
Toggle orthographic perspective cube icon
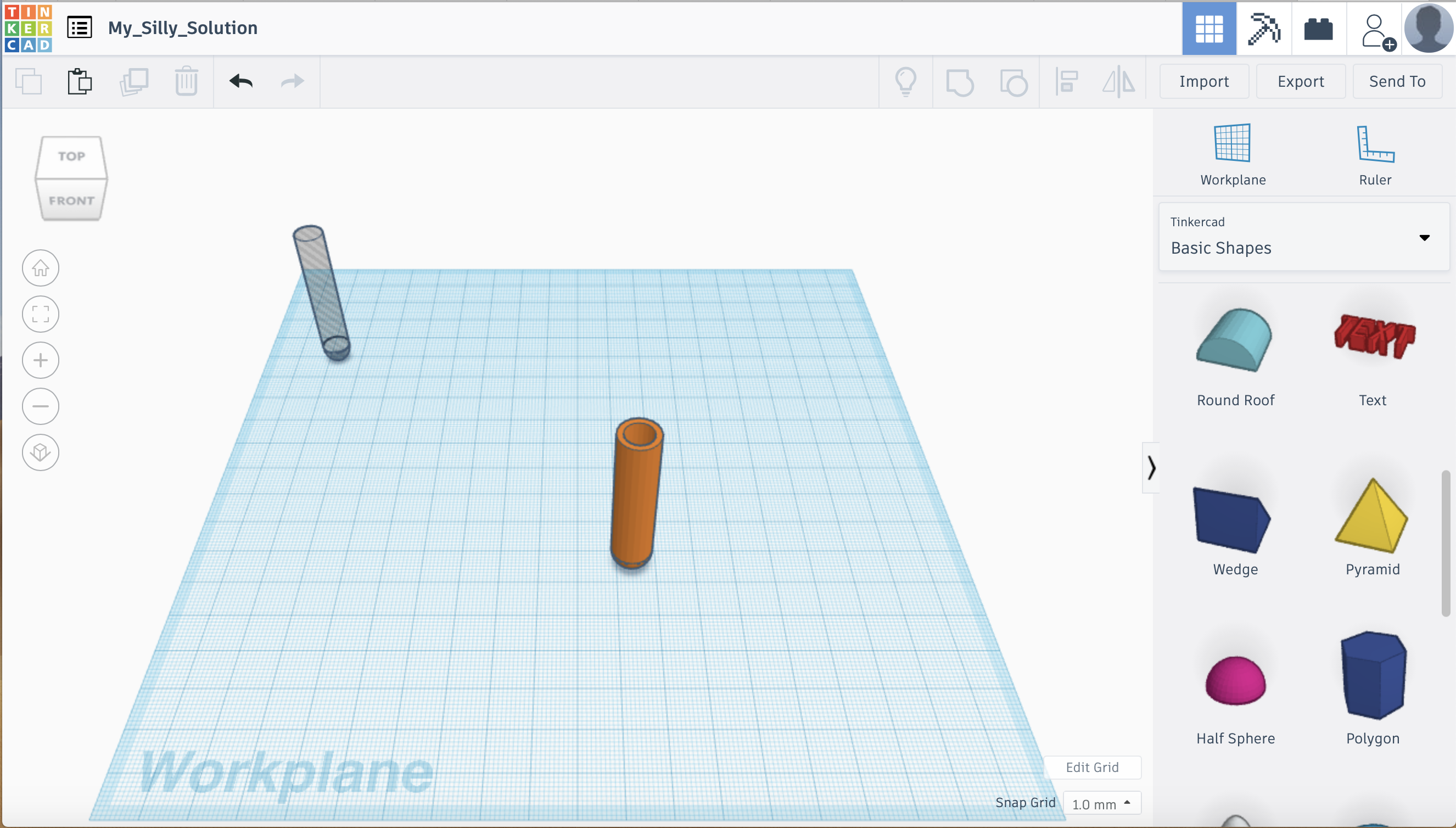41,452
